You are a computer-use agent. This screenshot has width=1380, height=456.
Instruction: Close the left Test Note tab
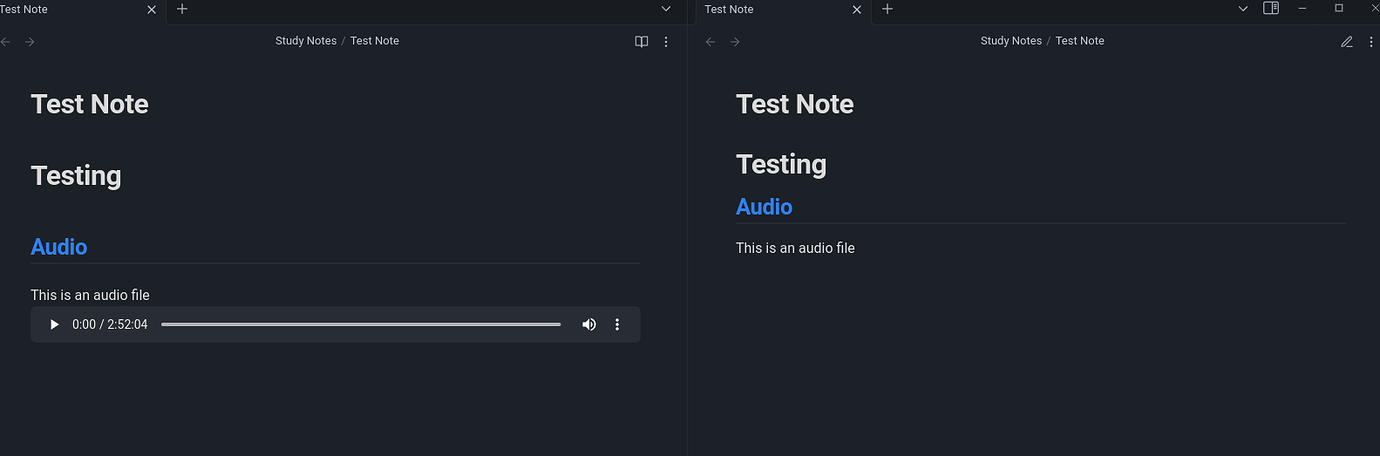pyautogui.click(x=152, y=9)
